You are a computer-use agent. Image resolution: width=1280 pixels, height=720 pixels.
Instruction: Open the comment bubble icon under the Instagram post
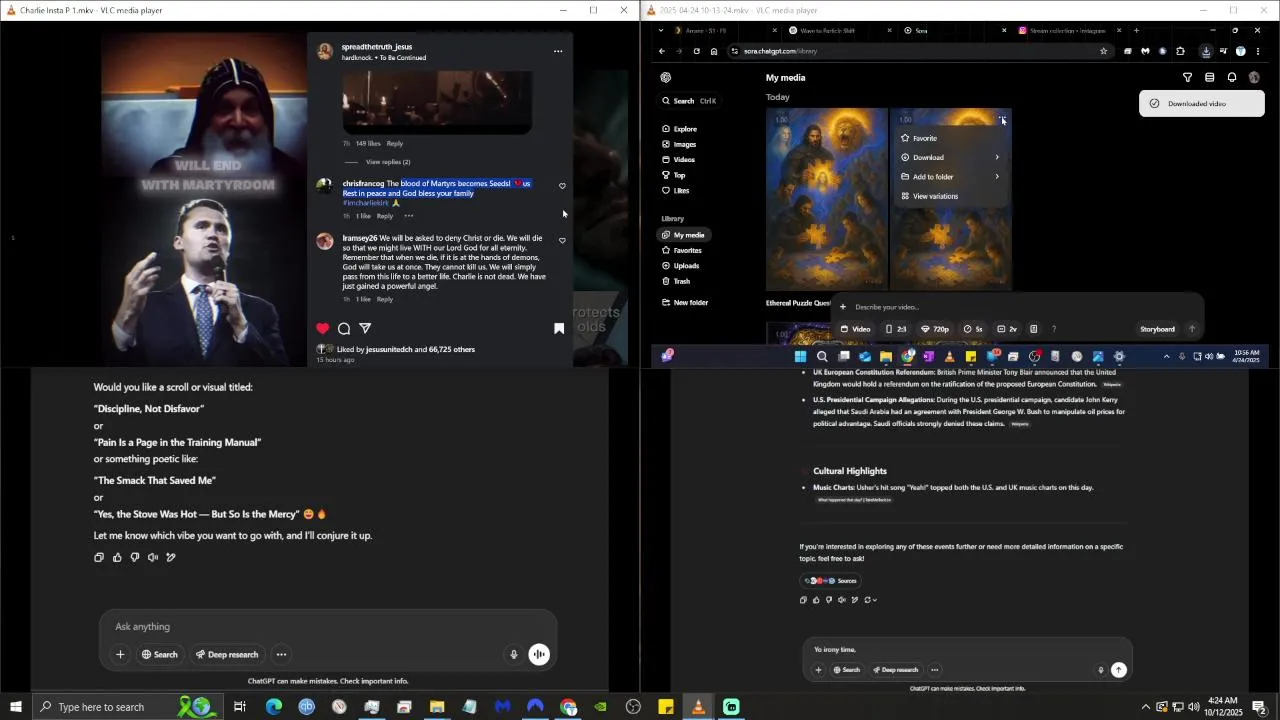tap(344, 328)
